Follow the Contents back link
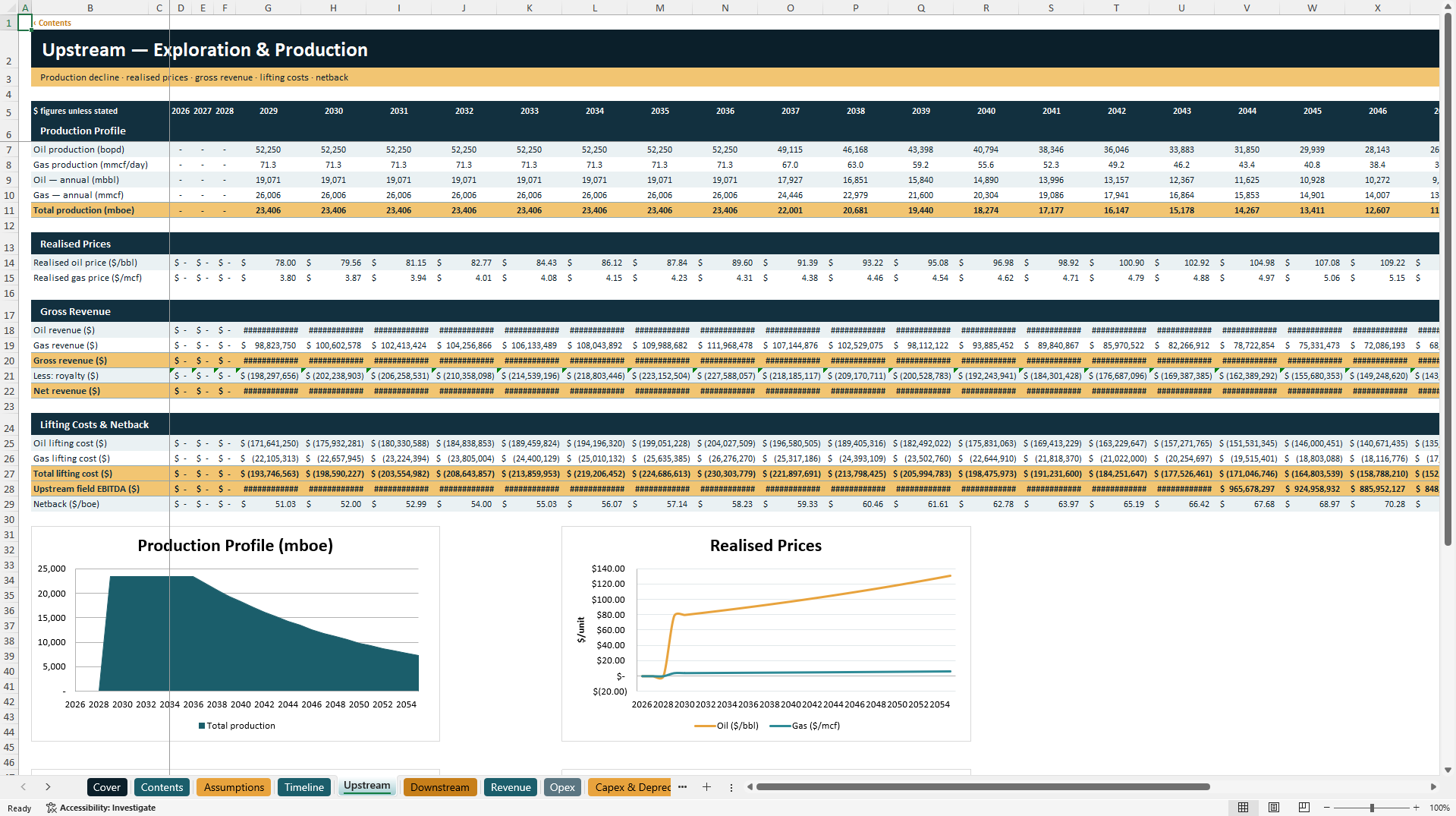The width and height of the screenshot is (1456, 816). click(x=53, y=23)
